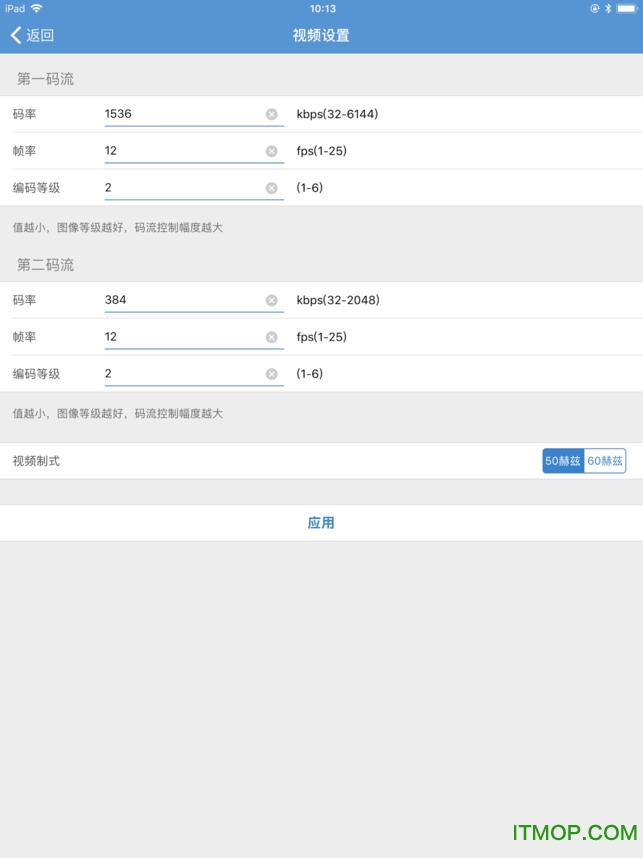
Task: Edit first stream encoding level field
Action: [180, 188]
